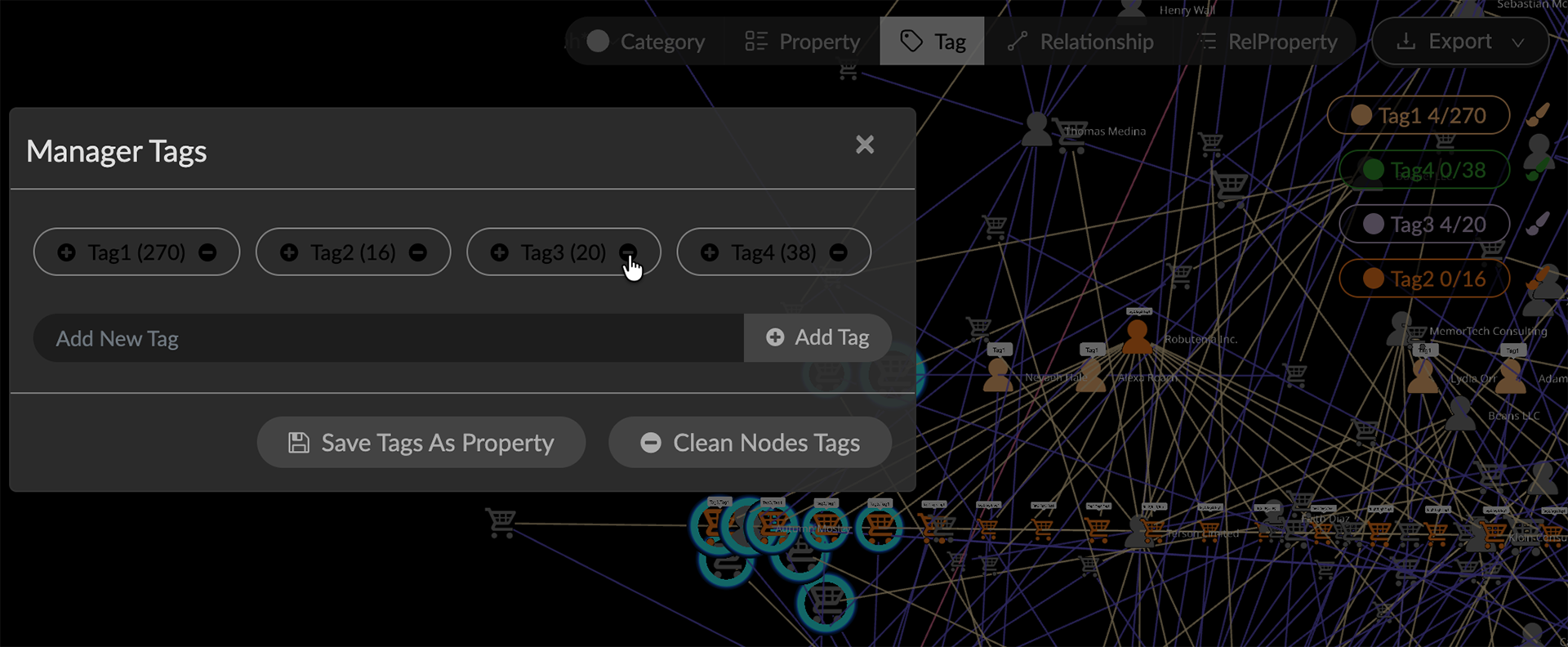Select the Category tab
Viewport: 1568px width, 647px height.
[x=646, y=42]
